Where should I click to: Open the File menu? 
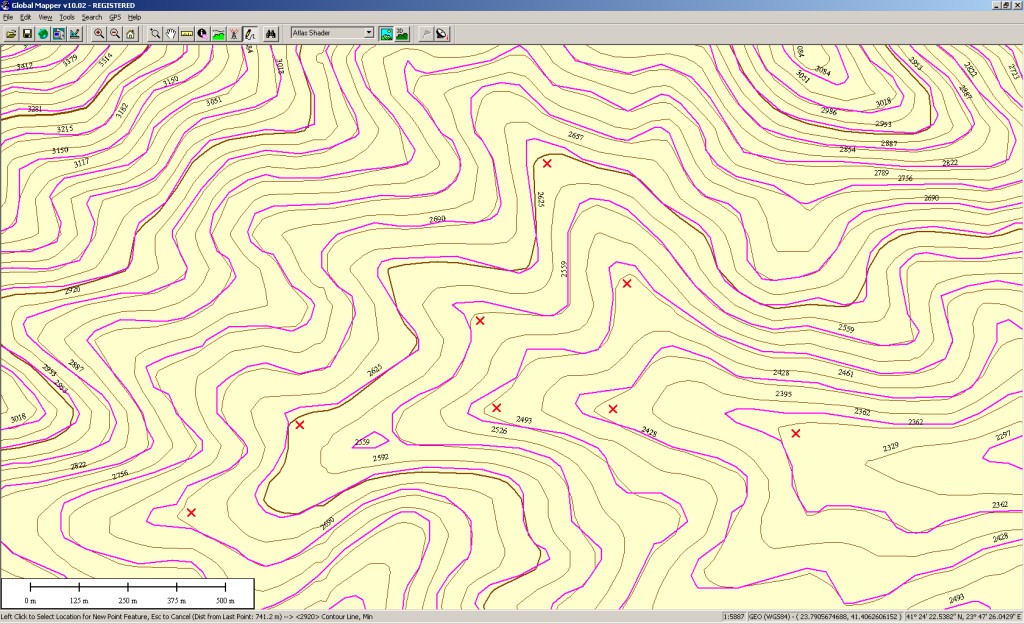click(x=8, y=17)
